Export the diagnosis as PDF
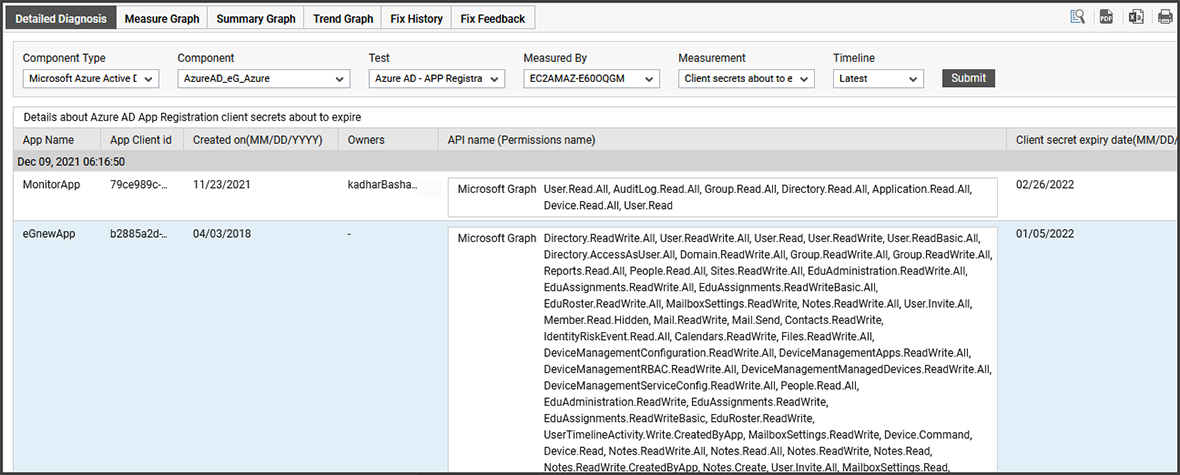This screenshot has width=1180, height=475. 1105,17
